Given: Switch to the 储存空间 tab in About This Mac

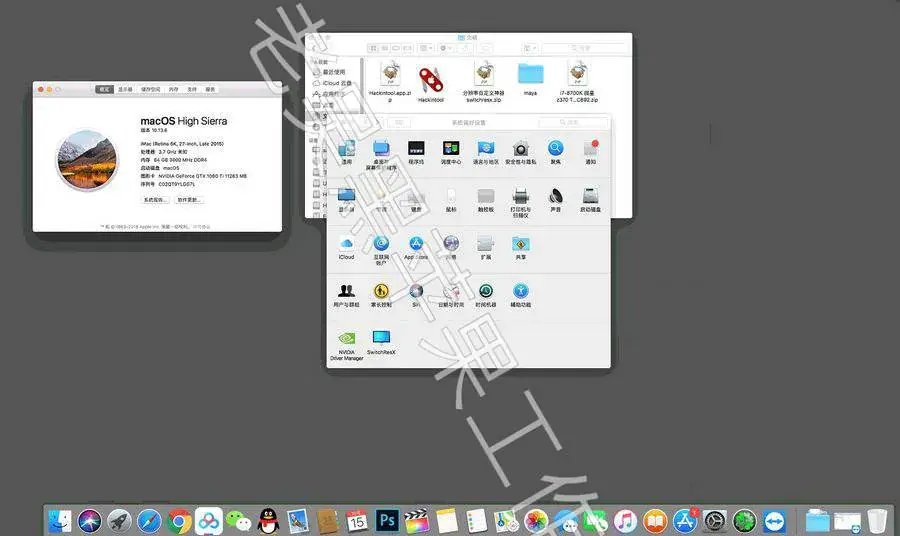Looking at the screenshot, I should click(x=151, y=90).
